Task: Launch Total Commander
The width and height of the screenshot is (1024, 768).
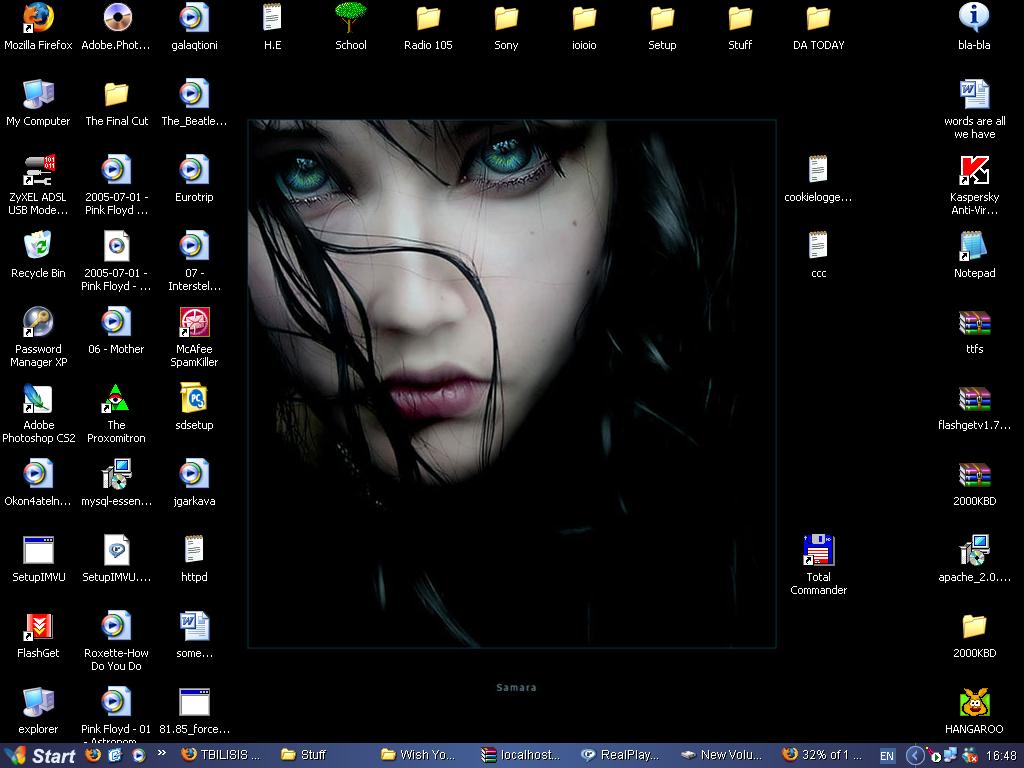Action: (x=818, y=550)
